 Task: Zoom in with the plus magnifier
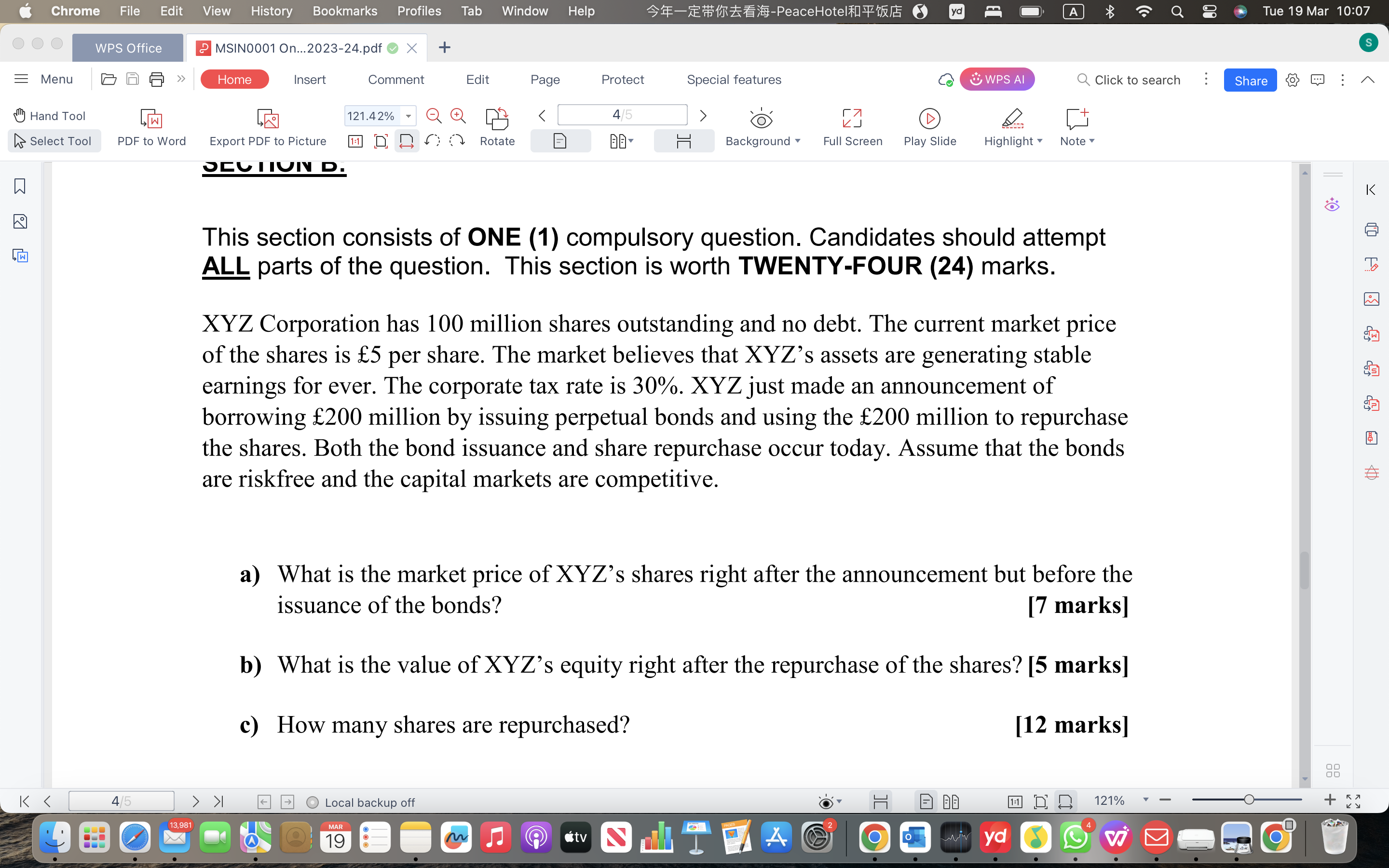click(458, 116)
